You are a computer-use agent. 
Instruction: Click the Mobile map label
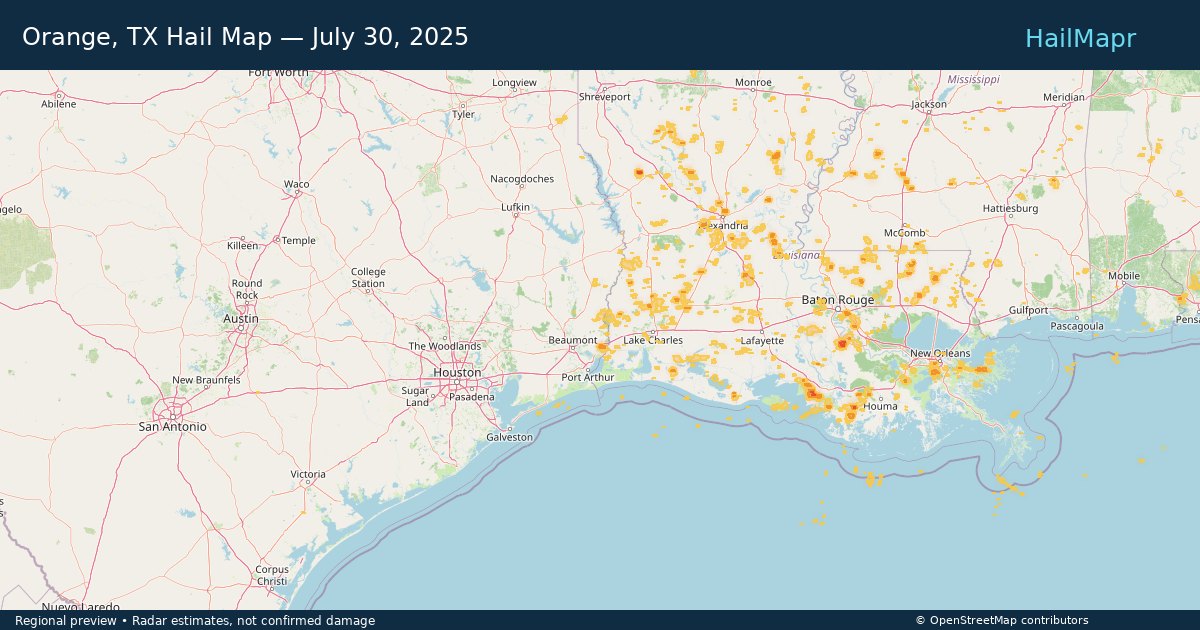coord(1124,276)
